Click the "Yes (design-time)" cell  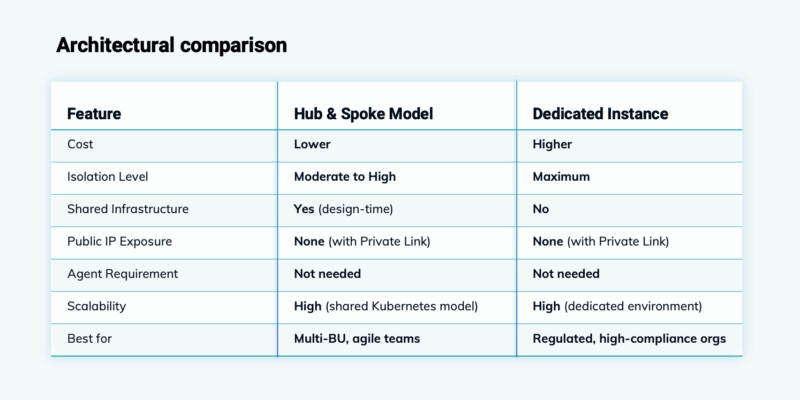point(346,209)
